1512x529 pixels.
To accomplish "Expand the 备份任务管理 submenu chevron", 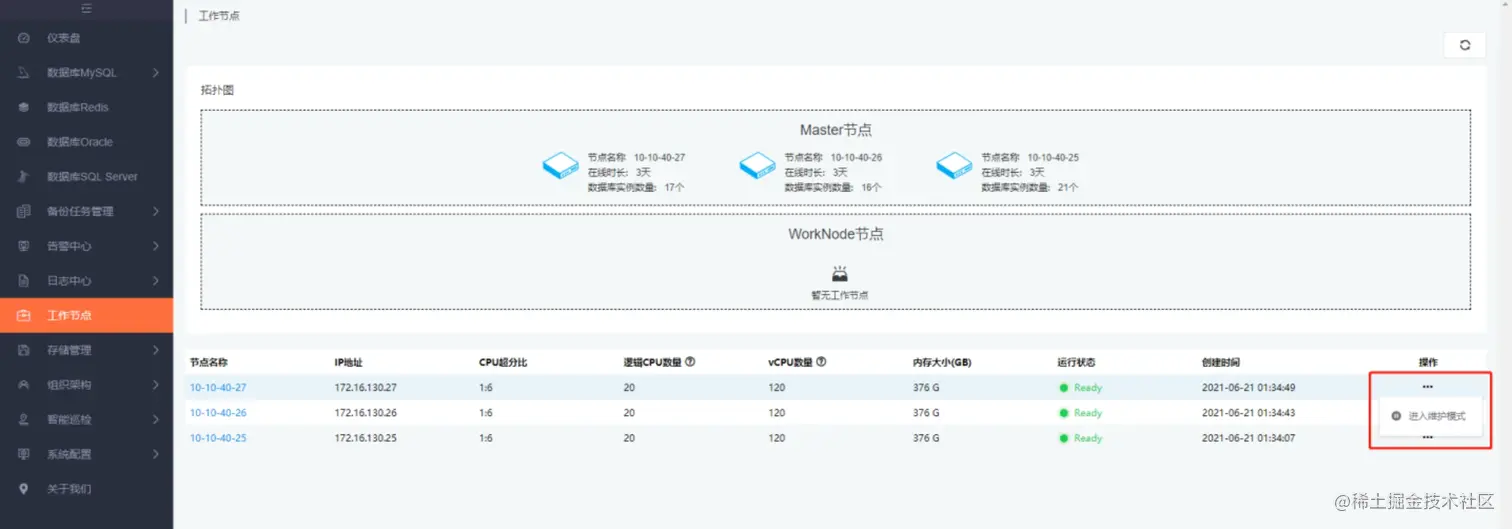I will (x=156, y=211).
